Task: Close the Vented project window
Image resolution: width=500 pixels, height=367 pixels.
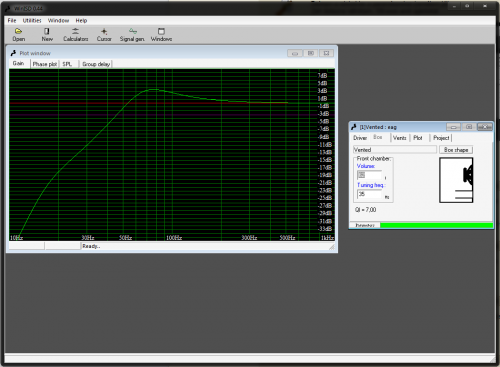Action: (485, 127)
